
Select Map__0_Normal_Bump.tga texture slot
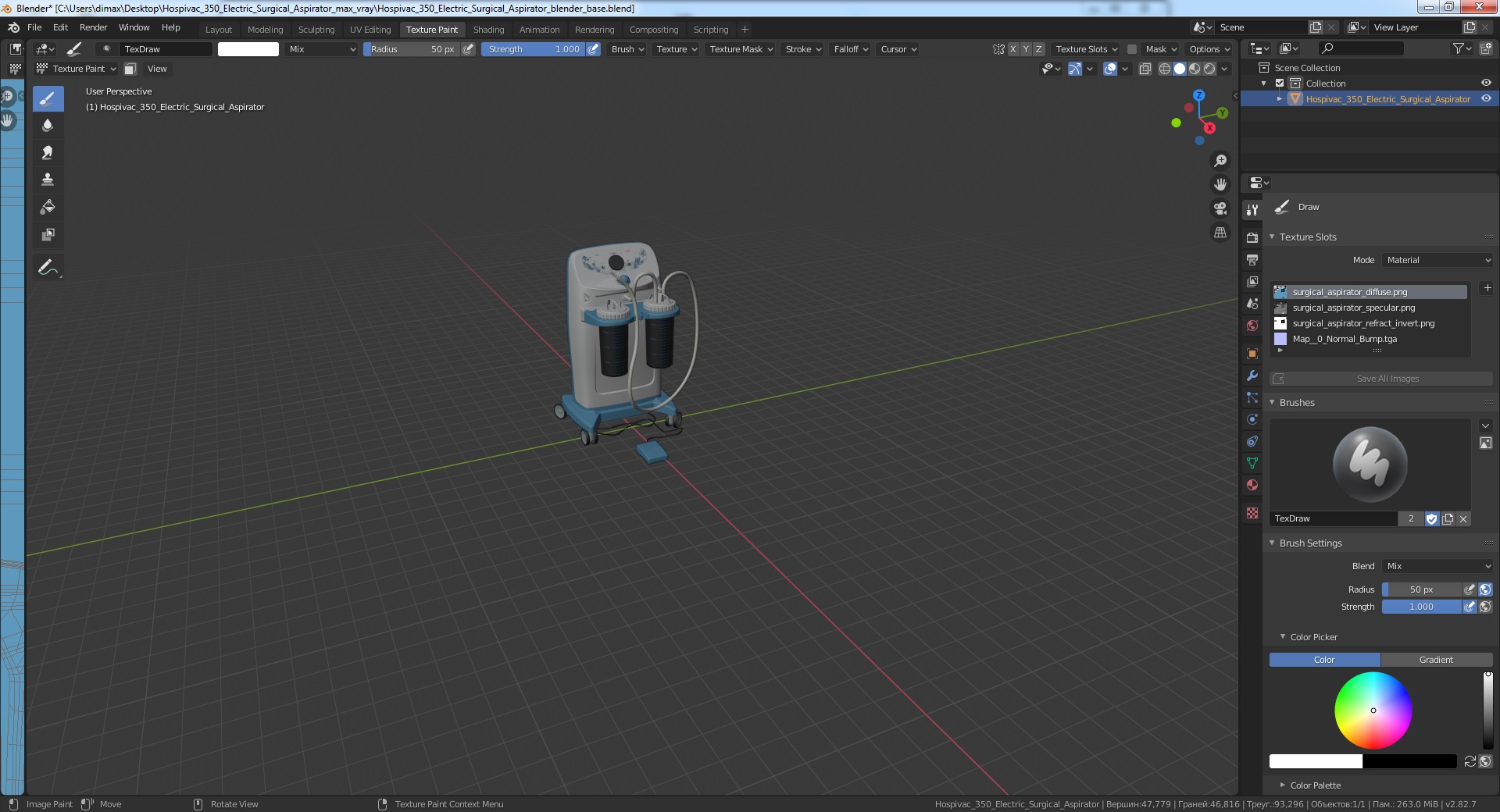[1370, 339]
